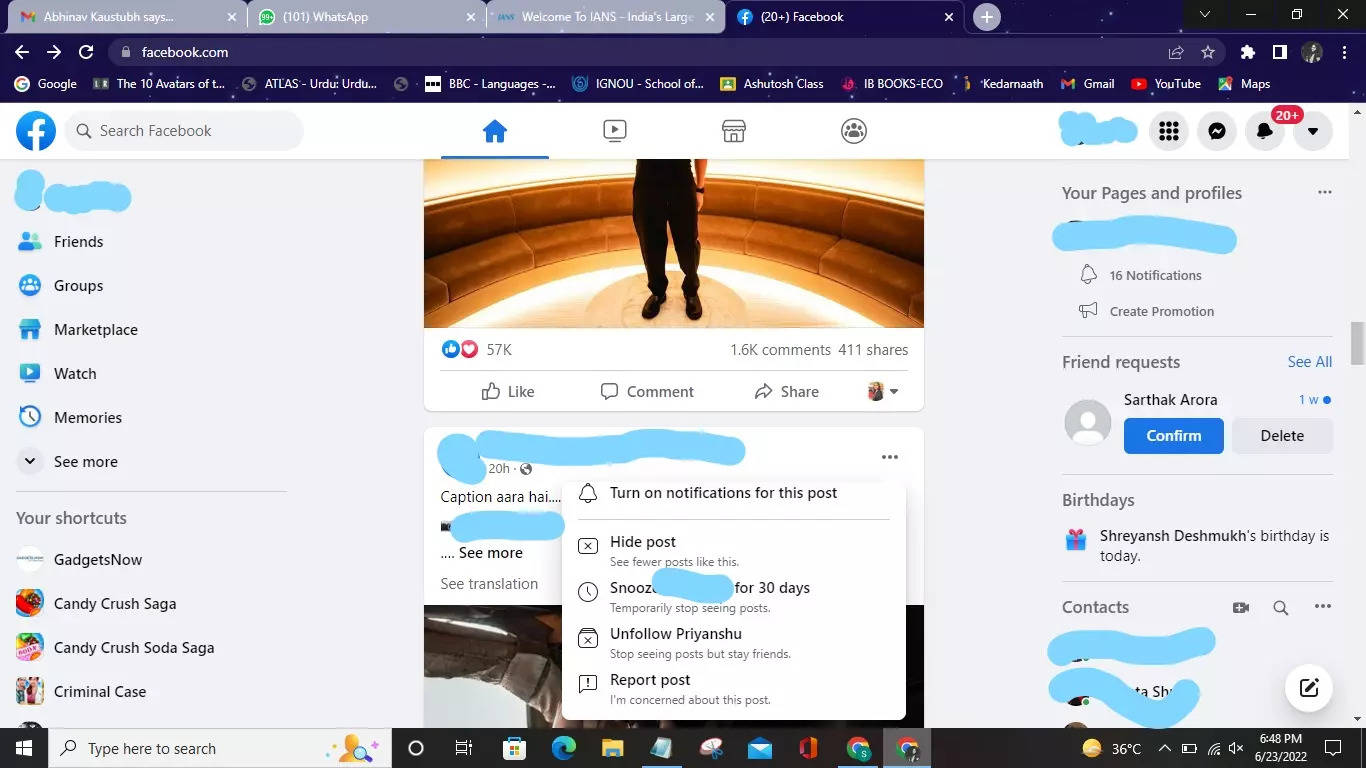1366x768 pixels.
Task: Open Sarthak Arora's profile picture
Action: 1088,422
